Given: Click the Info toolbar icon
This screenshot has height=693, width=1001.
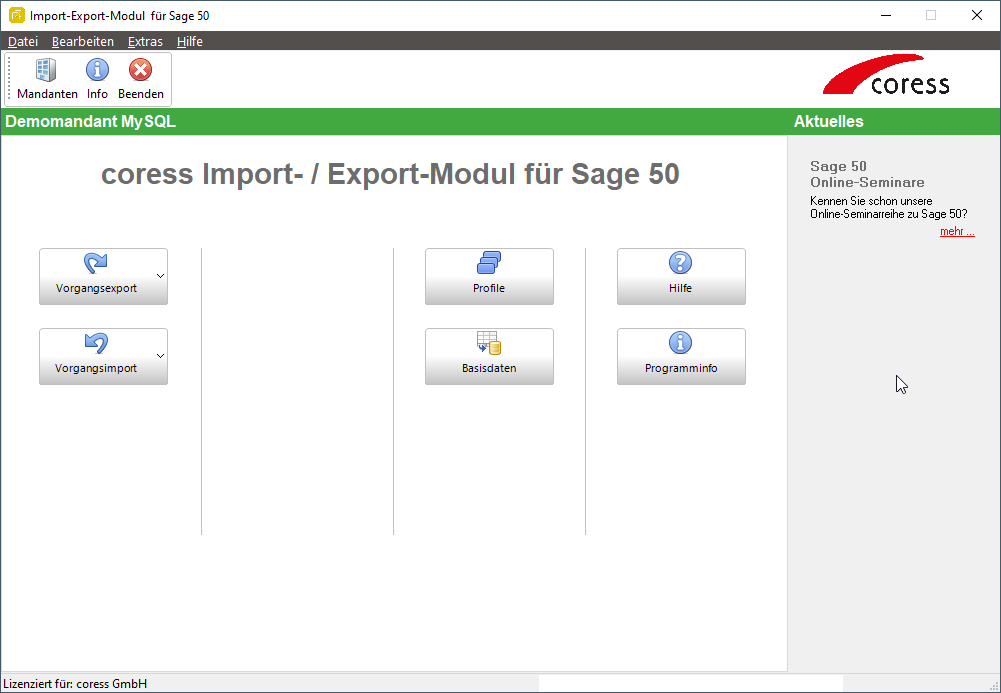Looking at the screenshot, I should (97, 79).
